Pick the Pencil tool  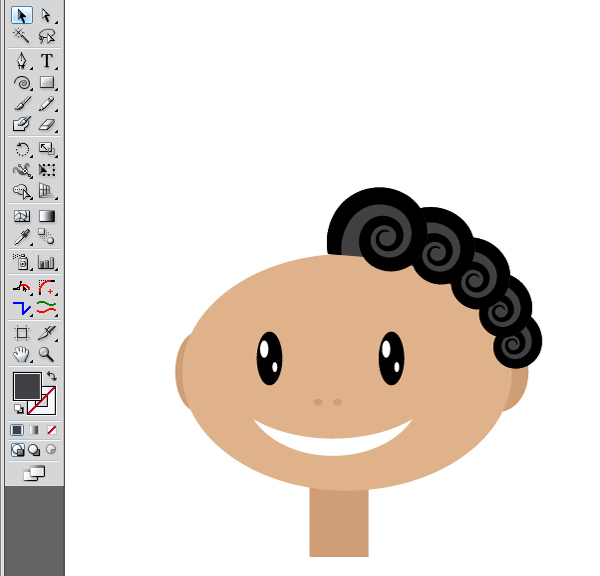(x=46, y=103)
